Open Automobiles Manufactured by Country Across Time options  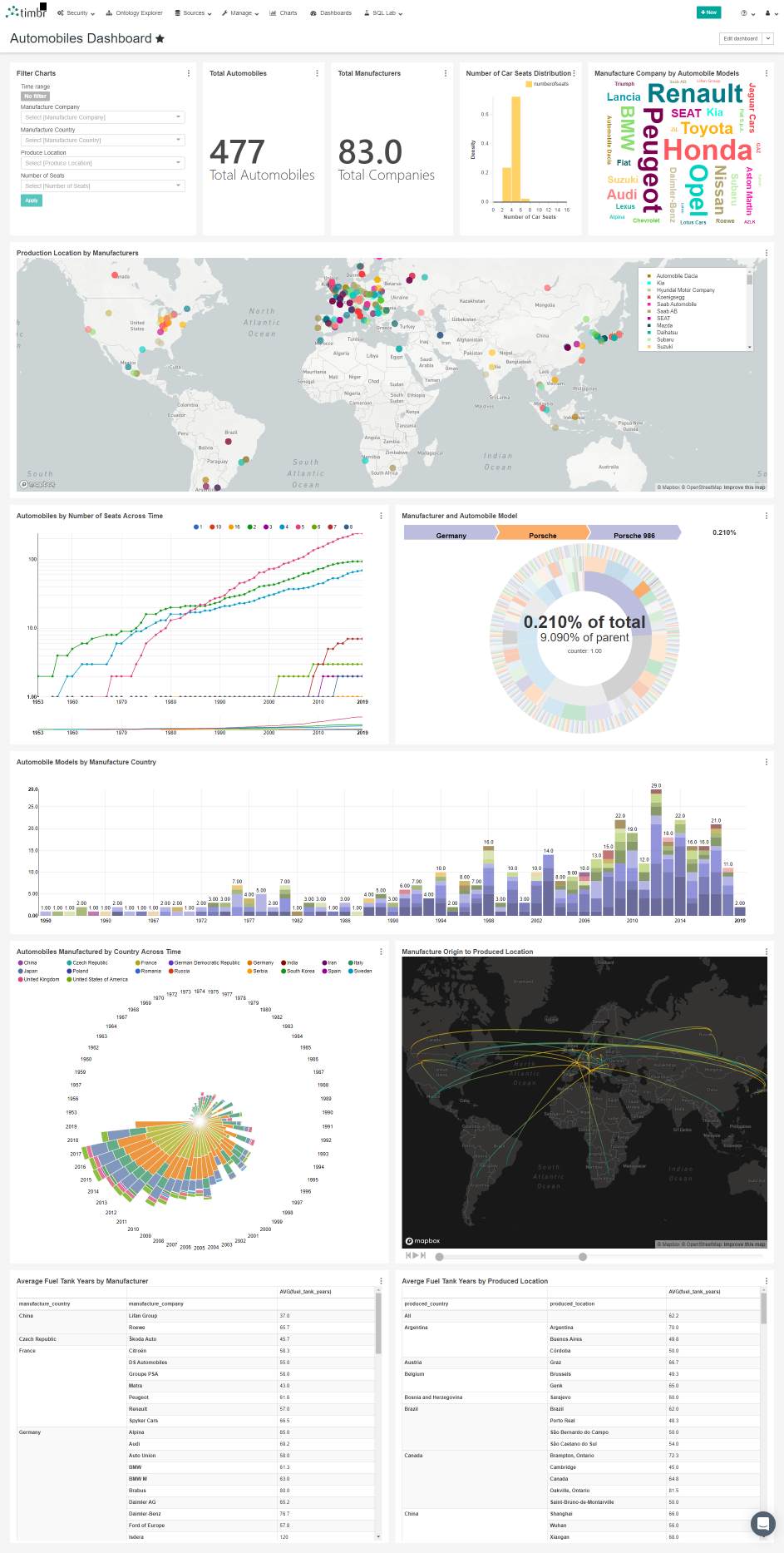tap(381, 952)
